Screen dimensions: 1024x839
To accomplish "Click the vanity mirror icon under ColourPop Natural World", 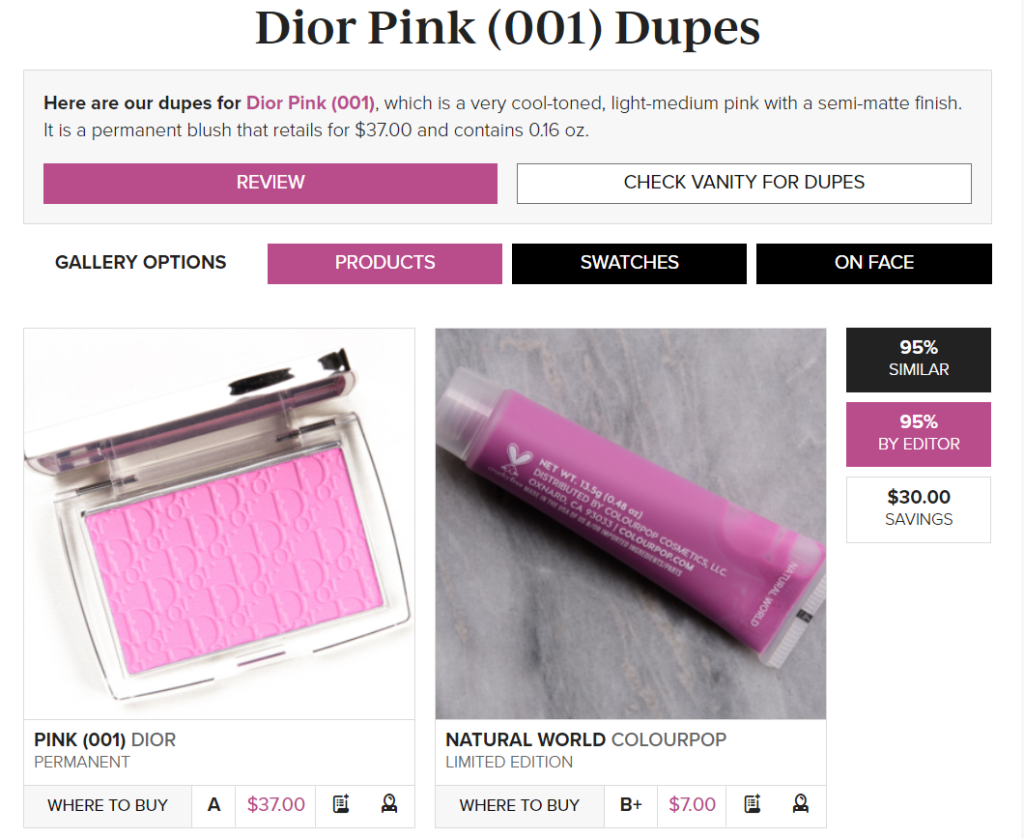I will pyautogui.click(x=801, y=804).
